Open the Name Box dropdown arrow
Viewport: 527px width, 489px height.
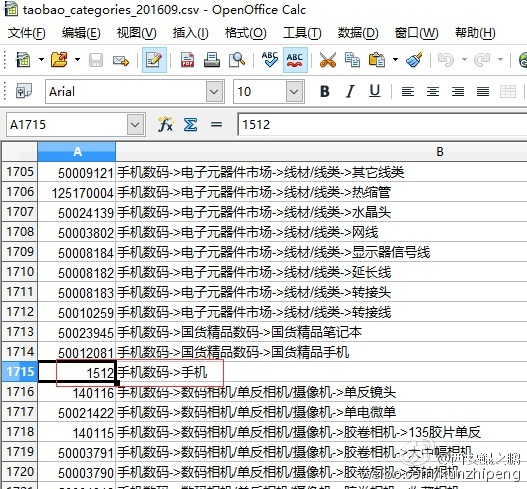click(135, 125)
